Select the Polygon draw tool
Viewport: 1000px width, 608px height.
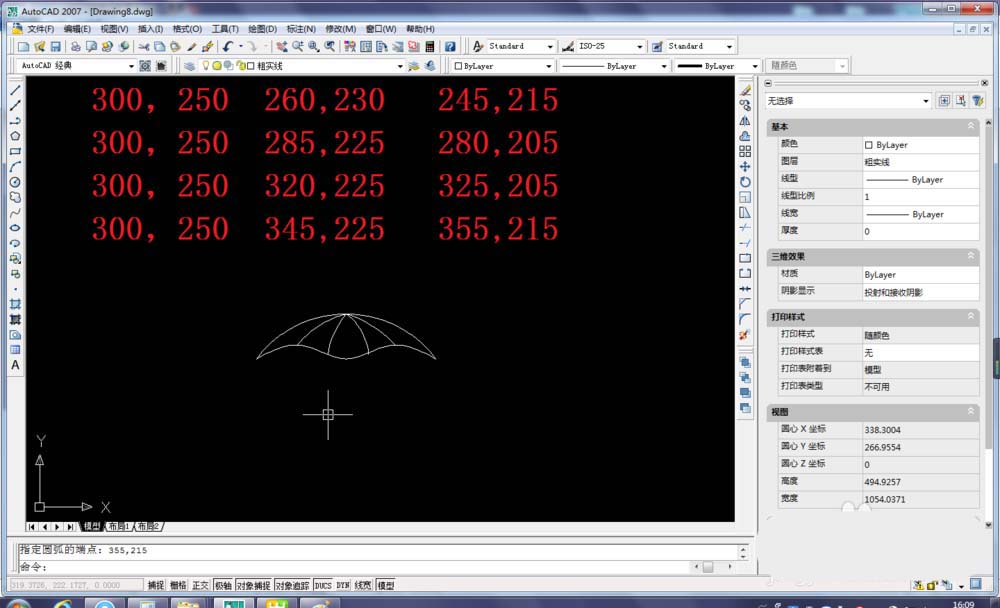pyautogui.click(x=15, y=136)
